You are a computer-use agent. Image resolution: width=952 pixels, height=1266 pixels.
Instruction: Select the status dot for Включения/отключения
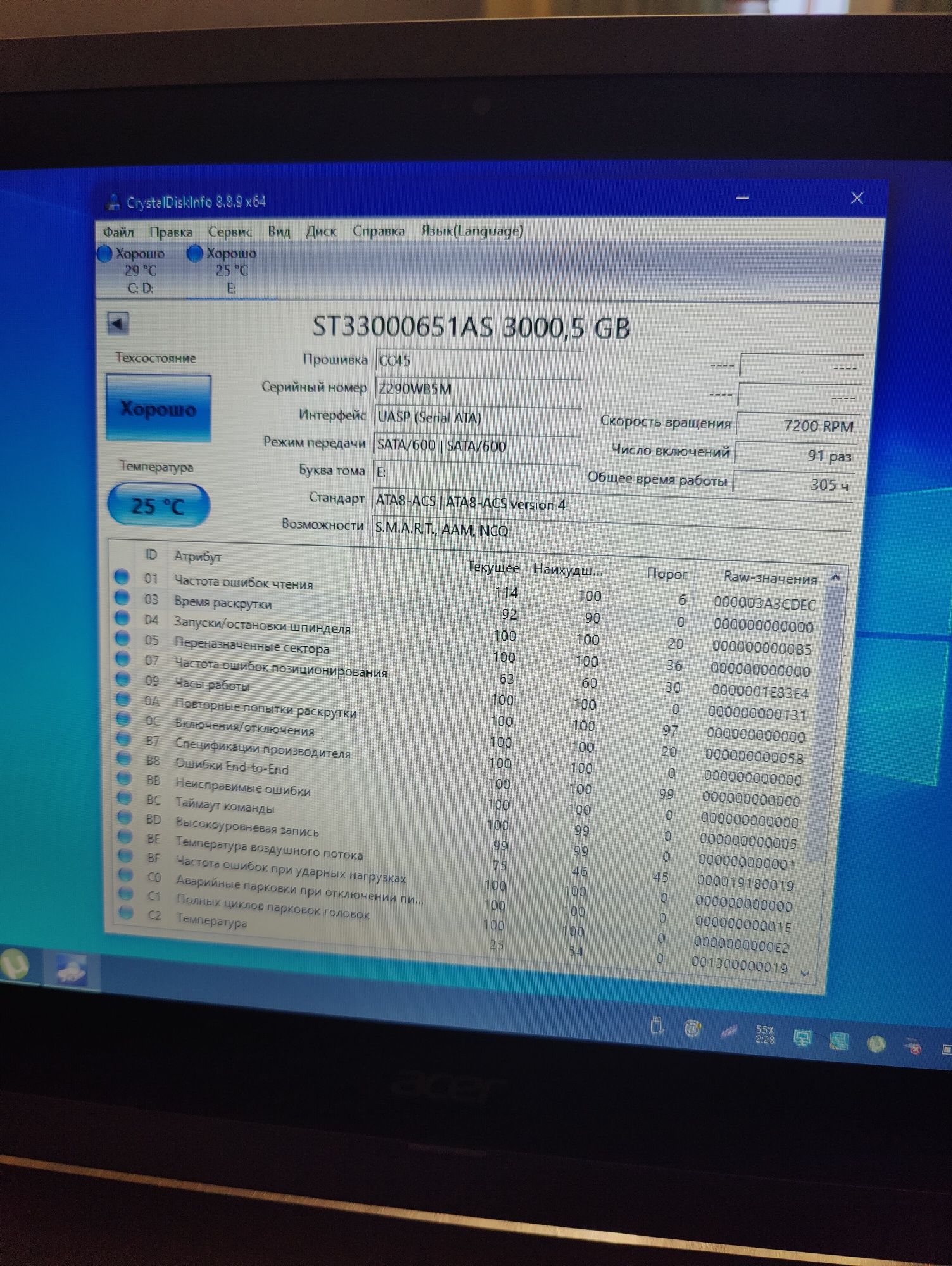124,720
